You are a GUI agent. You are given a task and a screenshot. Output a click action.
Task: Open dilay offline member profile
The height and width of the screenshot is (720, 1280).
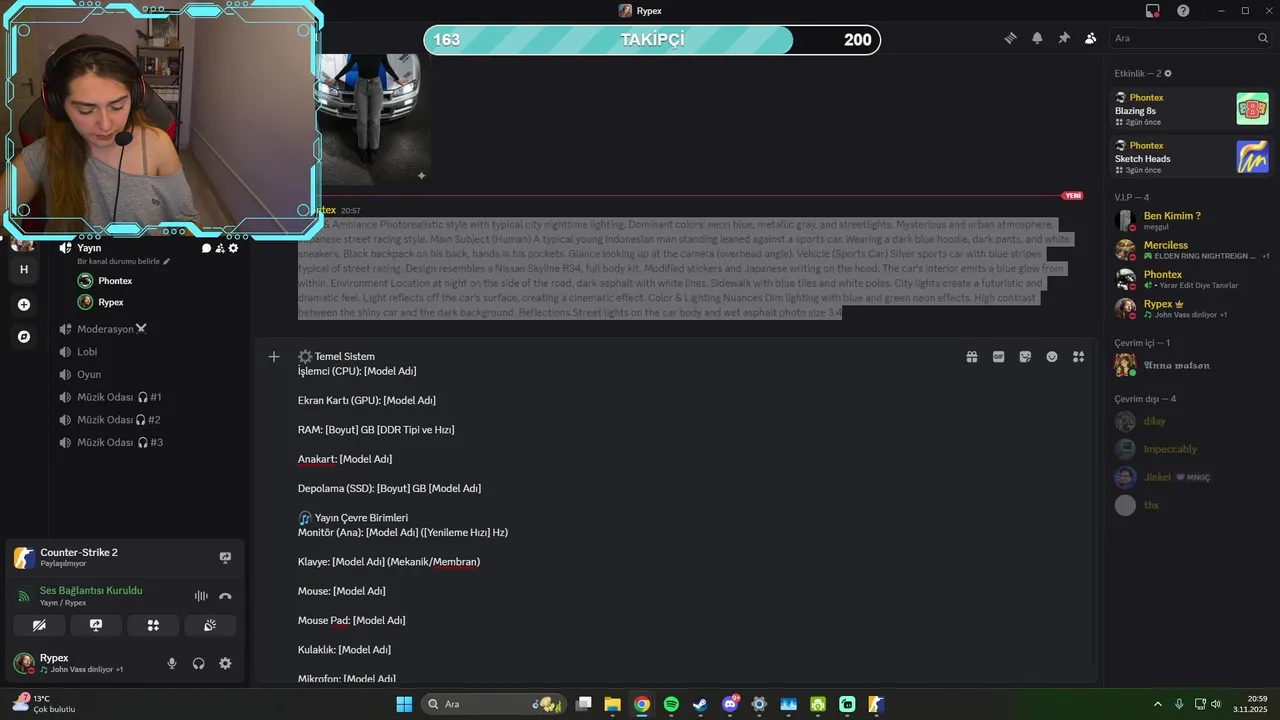(x=1191, y=421)
